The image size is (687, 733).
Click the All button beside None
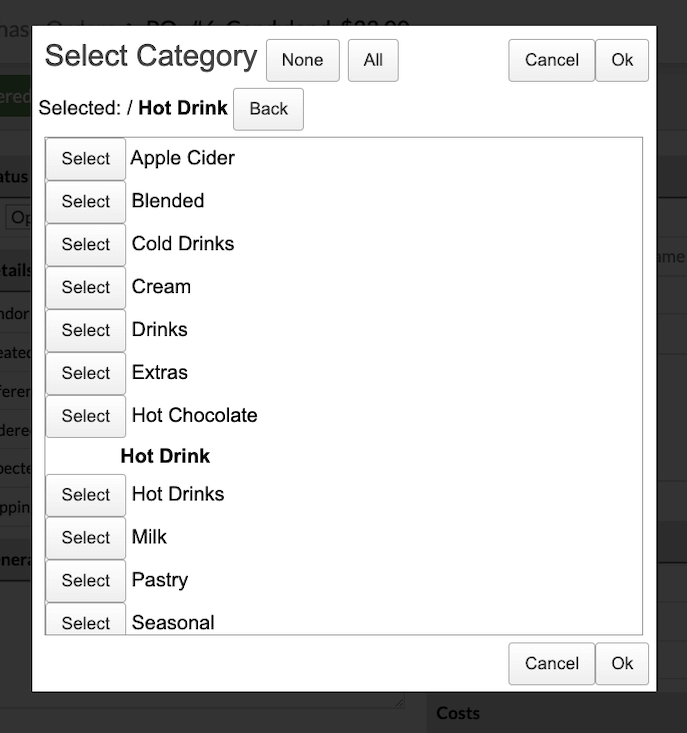coord(373,60)
